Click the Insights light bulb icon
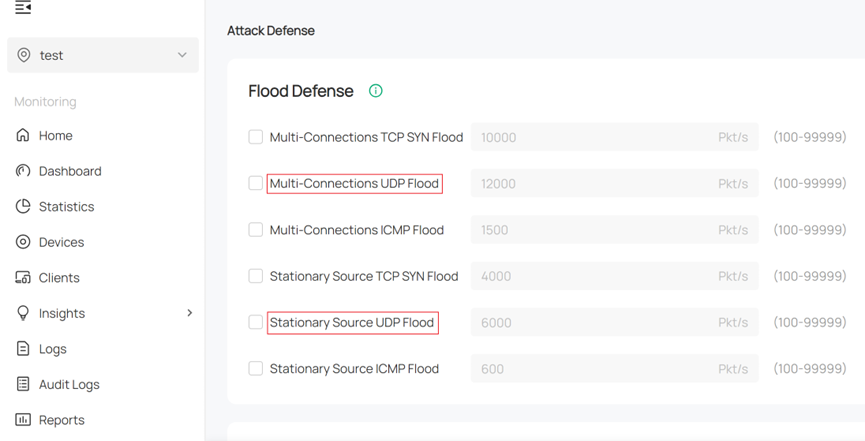The image size is (865, 441). (23, 313)
